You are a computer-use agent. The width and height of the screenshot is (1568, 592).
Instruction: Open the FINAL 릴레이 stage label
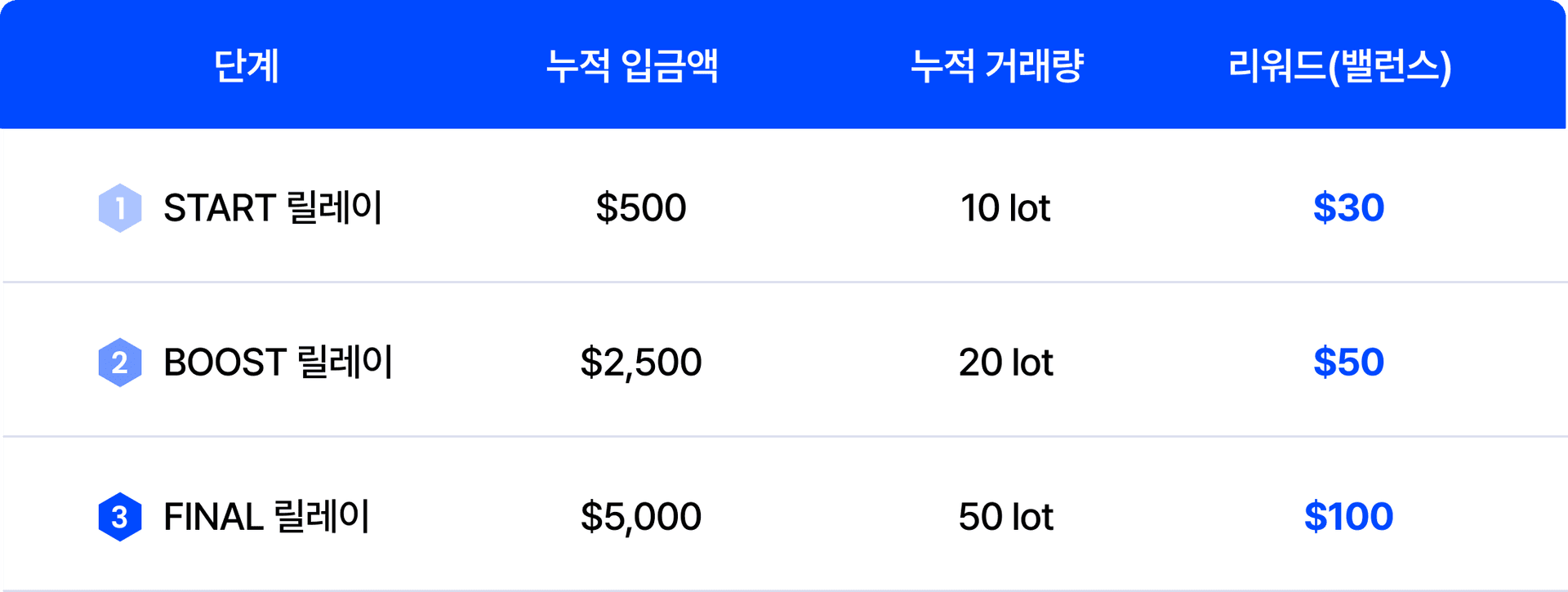pos(267,517)
